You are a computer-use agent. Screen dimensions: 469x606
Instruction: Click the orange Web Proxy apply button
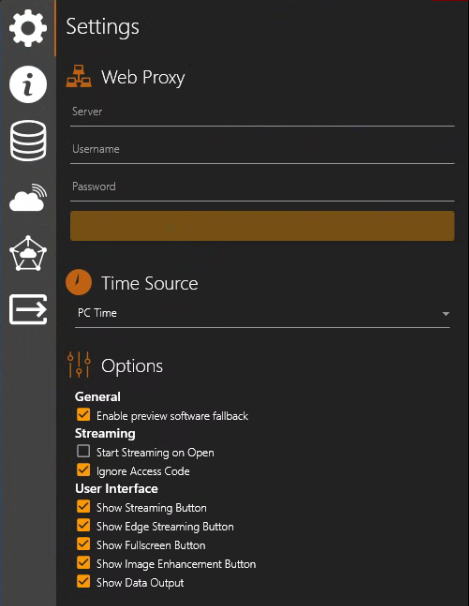click(262, 226)
